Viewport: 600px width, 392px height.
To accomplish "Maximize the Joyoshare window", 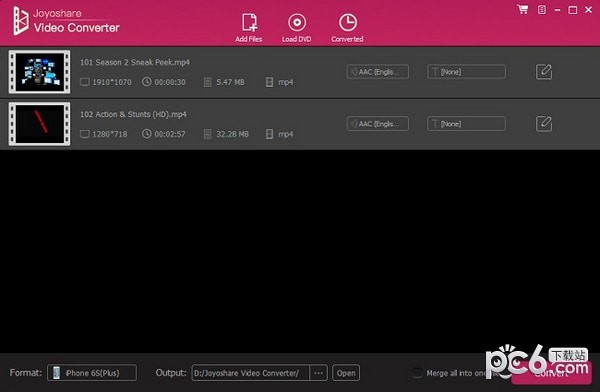I will [573, 10].
